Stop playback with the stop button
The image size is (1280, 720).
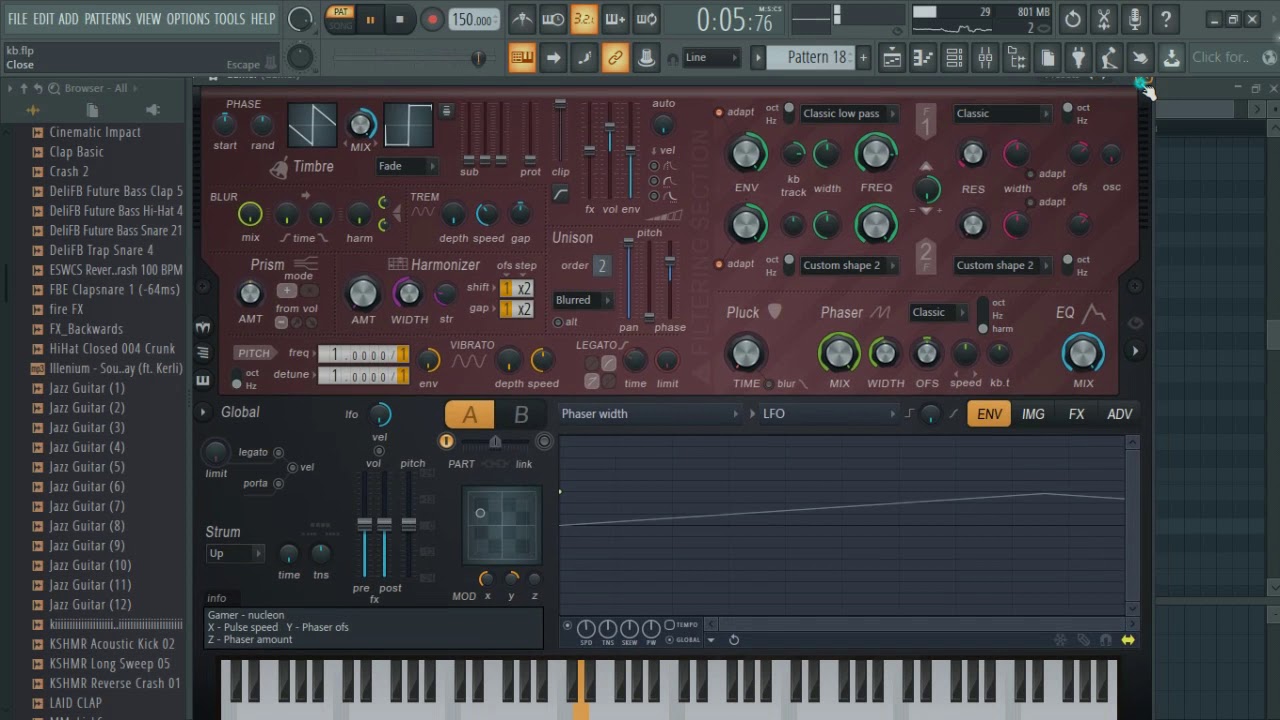tap(400, 19)
